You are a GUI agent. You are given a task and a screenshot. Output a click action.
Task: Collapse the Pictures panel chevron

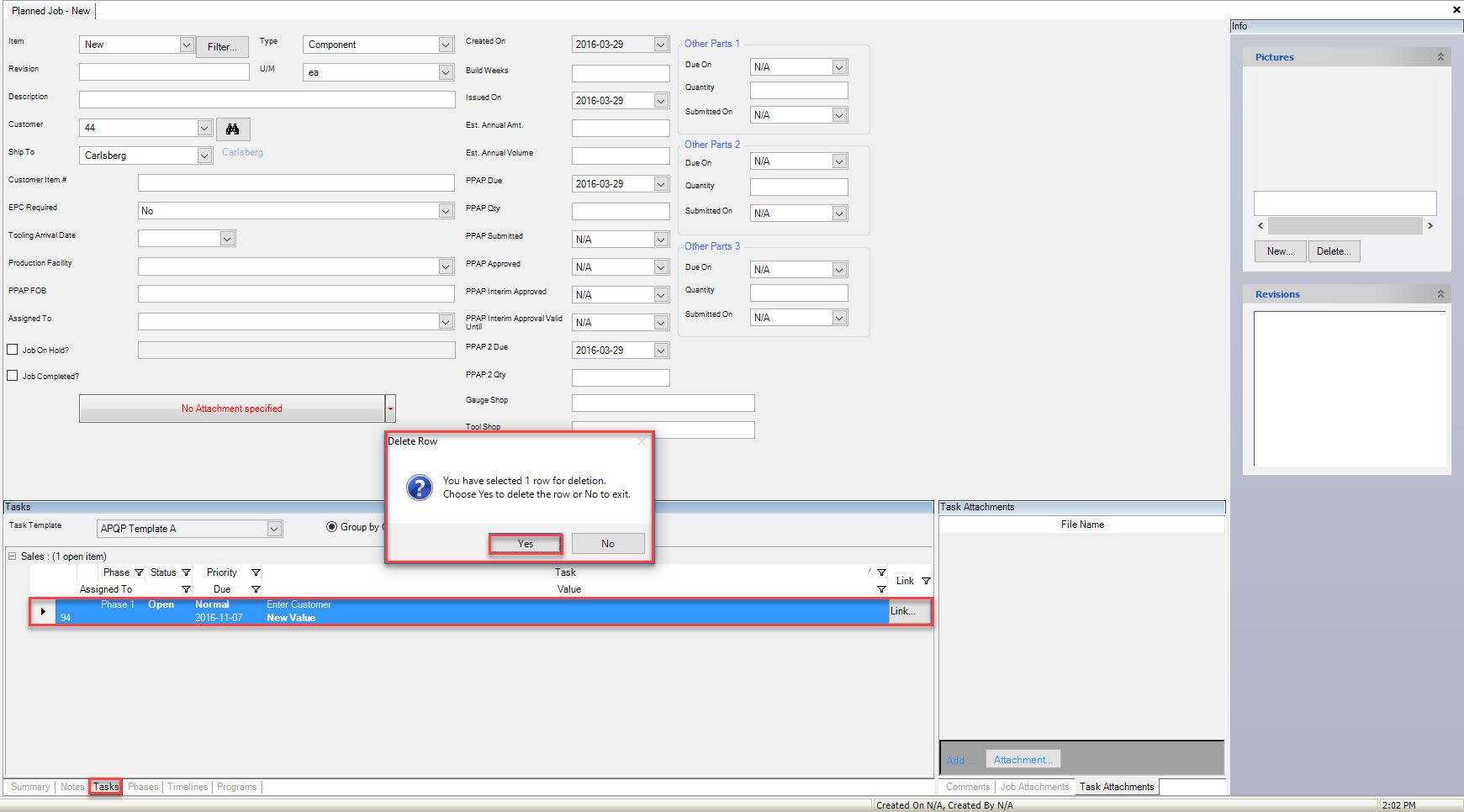pyautogui.click(x=1440, y=57)
